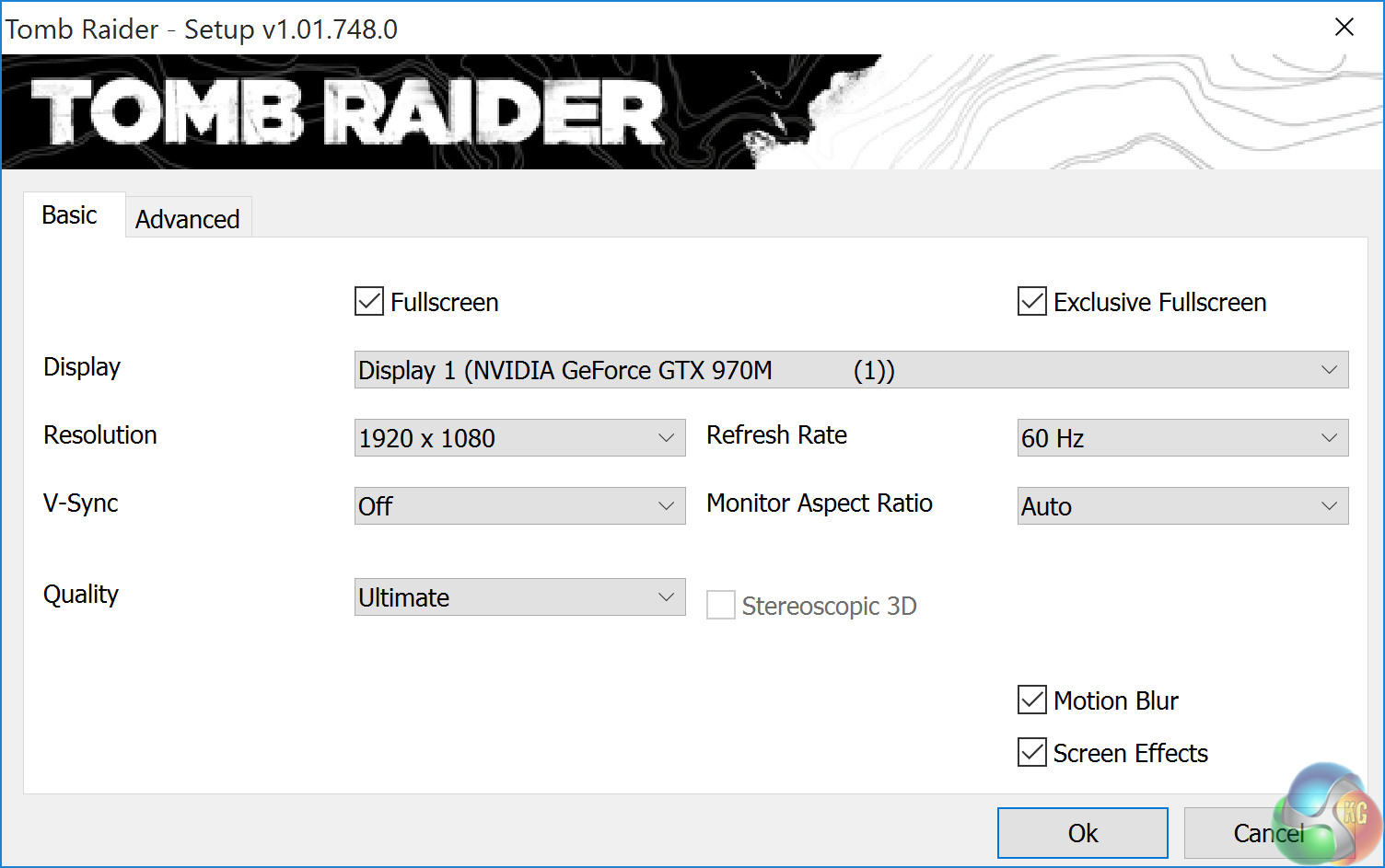Click the Refresh Rate label text
The height and width of the screenshot is (868, 1385).
click(776, 435)
